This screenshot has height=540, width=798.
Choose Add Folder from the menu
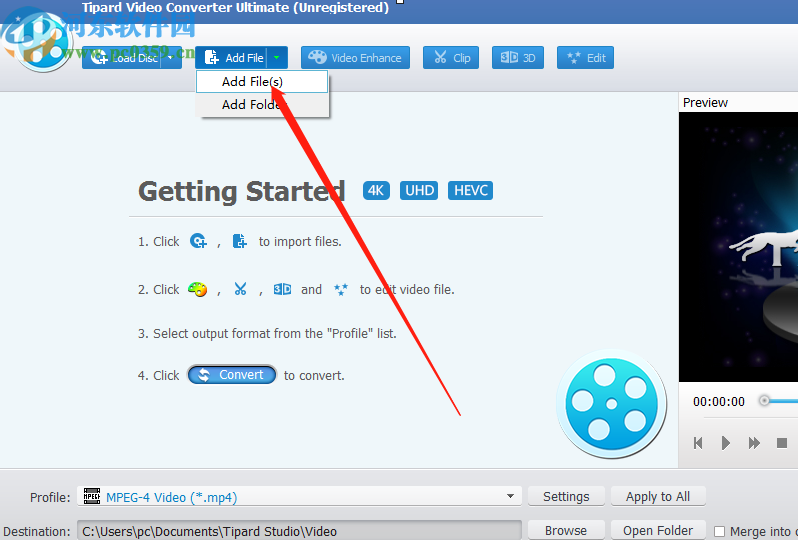(262, 104)
